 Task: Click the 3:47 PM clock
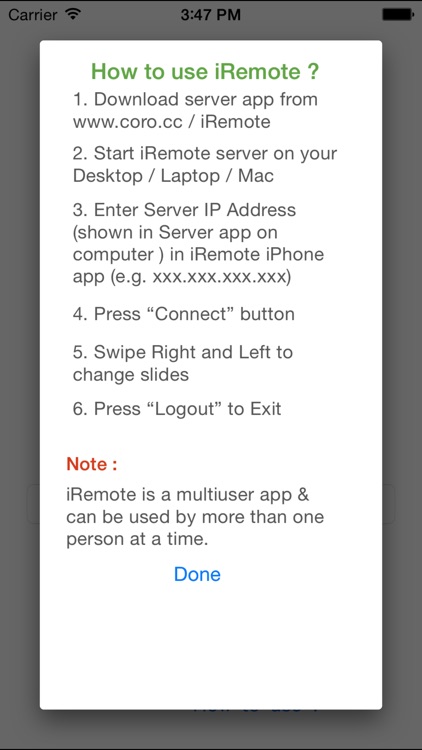(211, 15)
